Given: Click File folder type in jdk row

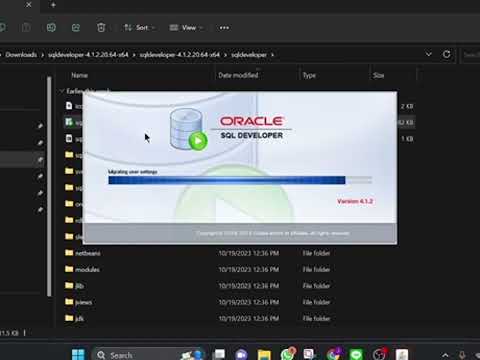Looking at the screenshot, I should click(x=316, y=319).
